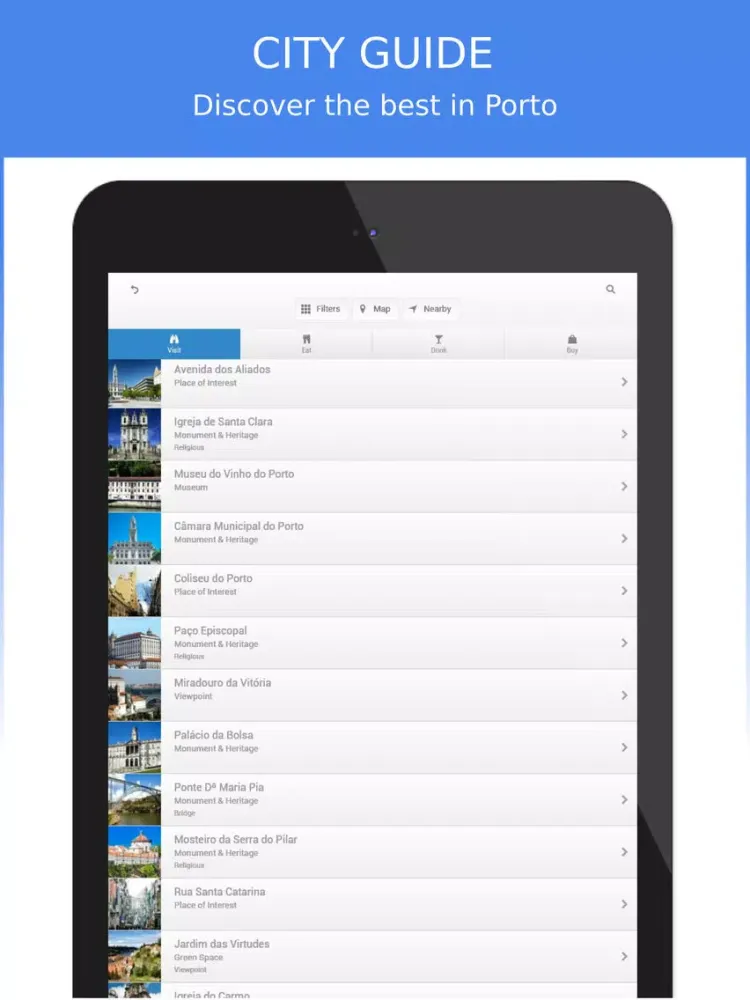Show places on the Map
The width and height of the screenshot is (750, 1000).
point(375,309)
